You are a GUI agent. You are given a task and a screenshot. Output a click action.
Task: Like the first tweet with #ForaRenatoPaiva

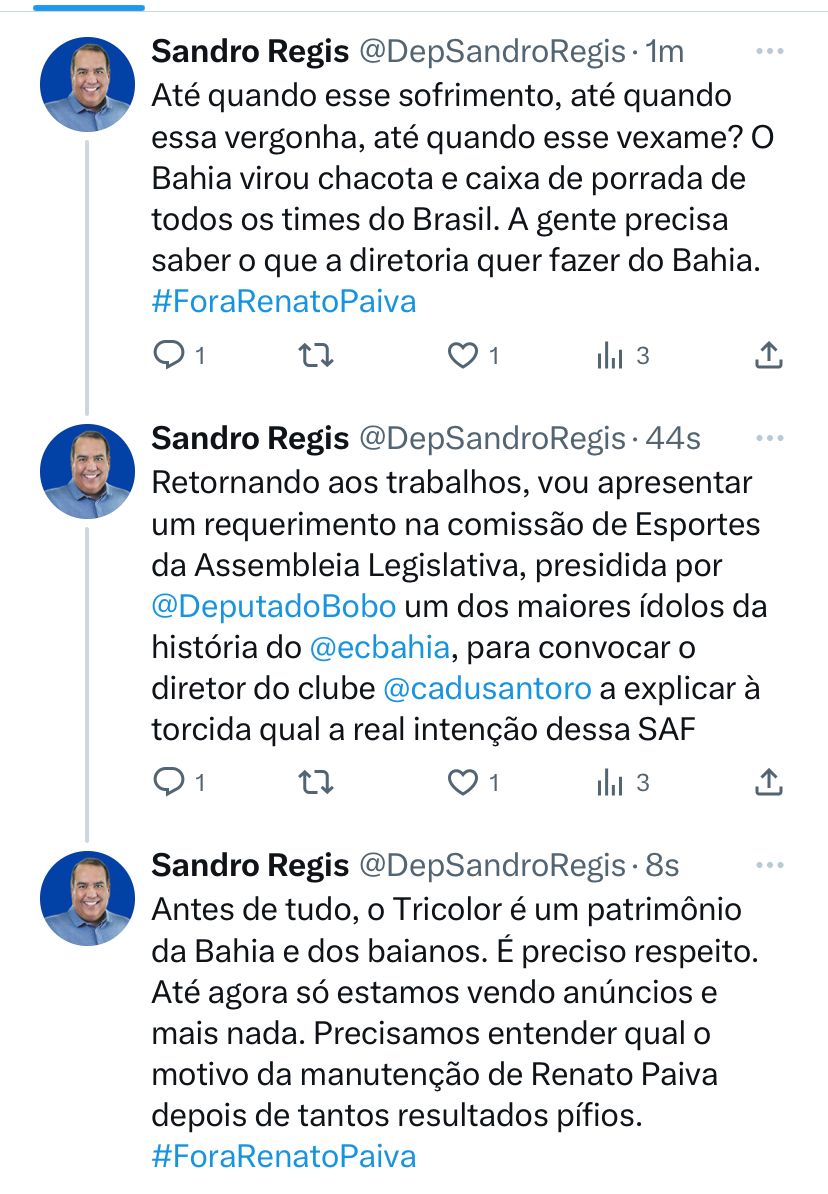click(462, 355)
